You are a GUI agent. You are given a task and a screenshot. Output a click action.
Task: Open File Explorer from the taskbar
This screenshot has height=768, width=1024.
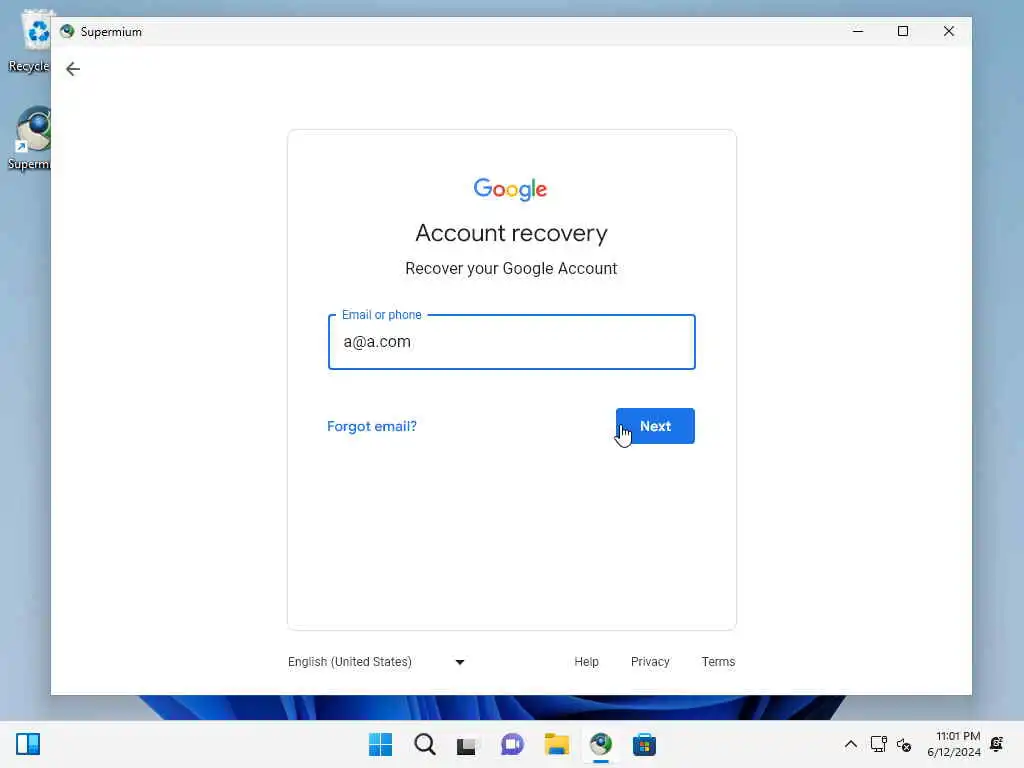click(556, 744)
